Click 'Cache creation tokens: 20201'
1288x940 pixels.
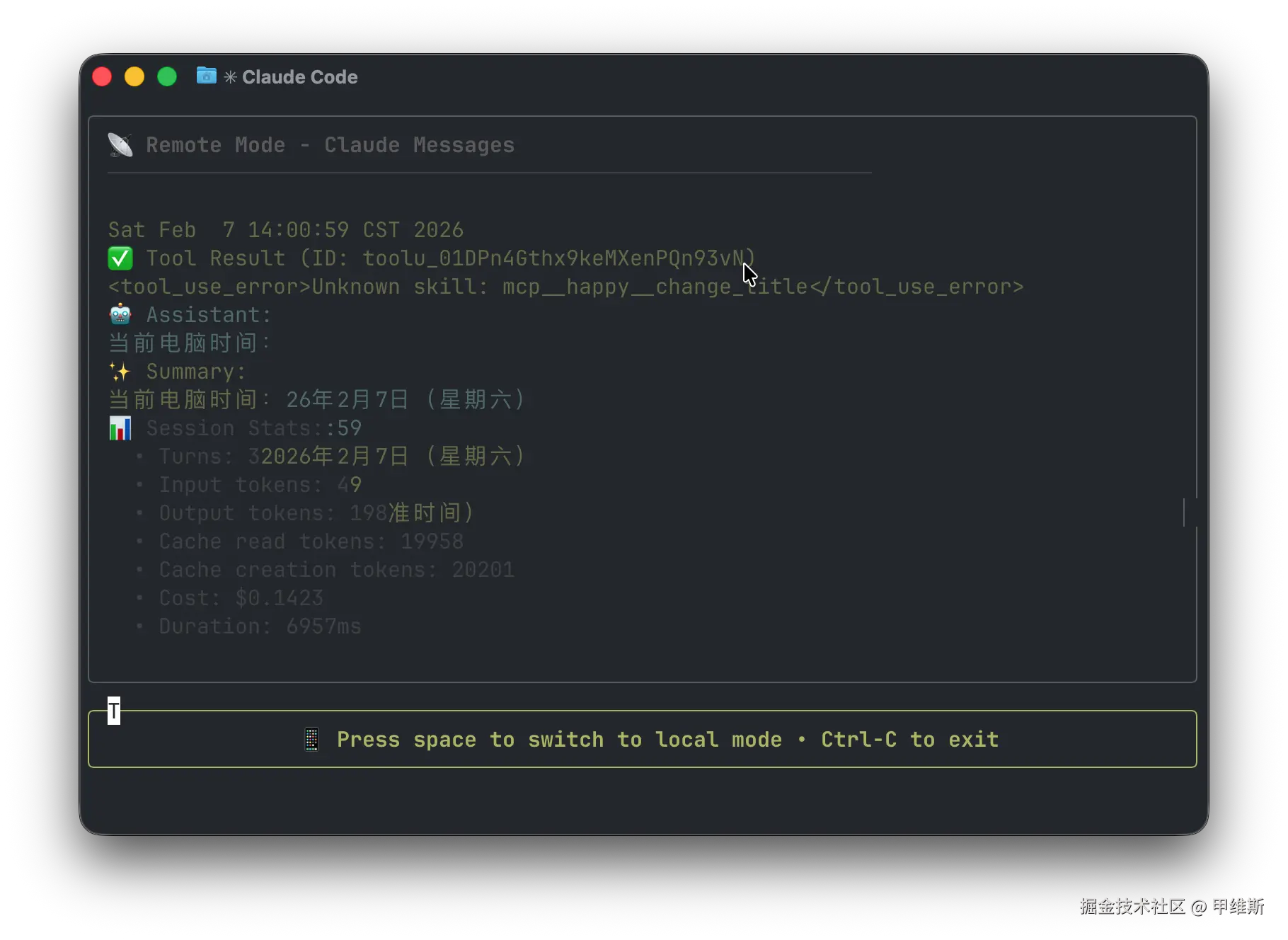337,570
